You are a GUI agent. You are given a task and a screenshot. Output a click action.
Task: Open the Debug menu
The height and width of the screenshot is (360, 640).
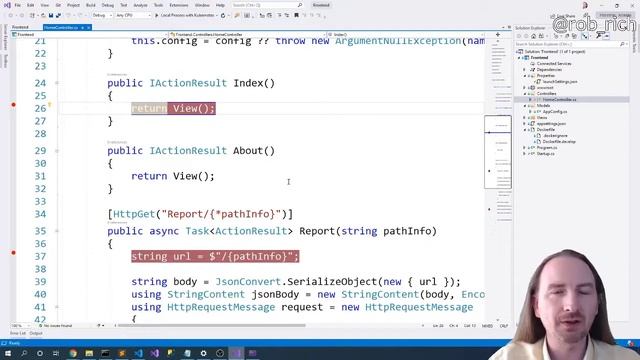pos(108,5)
